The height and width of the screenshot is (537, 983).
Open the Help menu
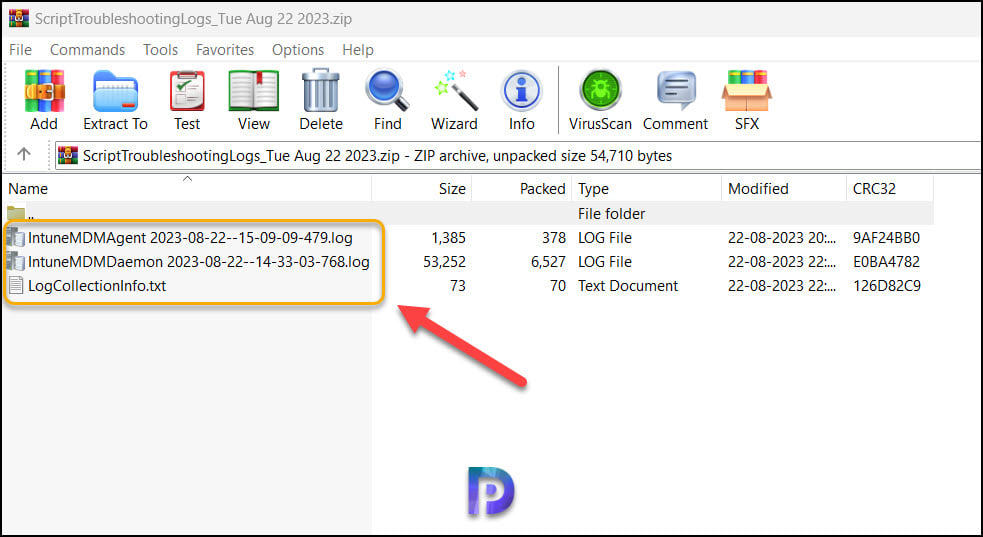click(358, 50)
